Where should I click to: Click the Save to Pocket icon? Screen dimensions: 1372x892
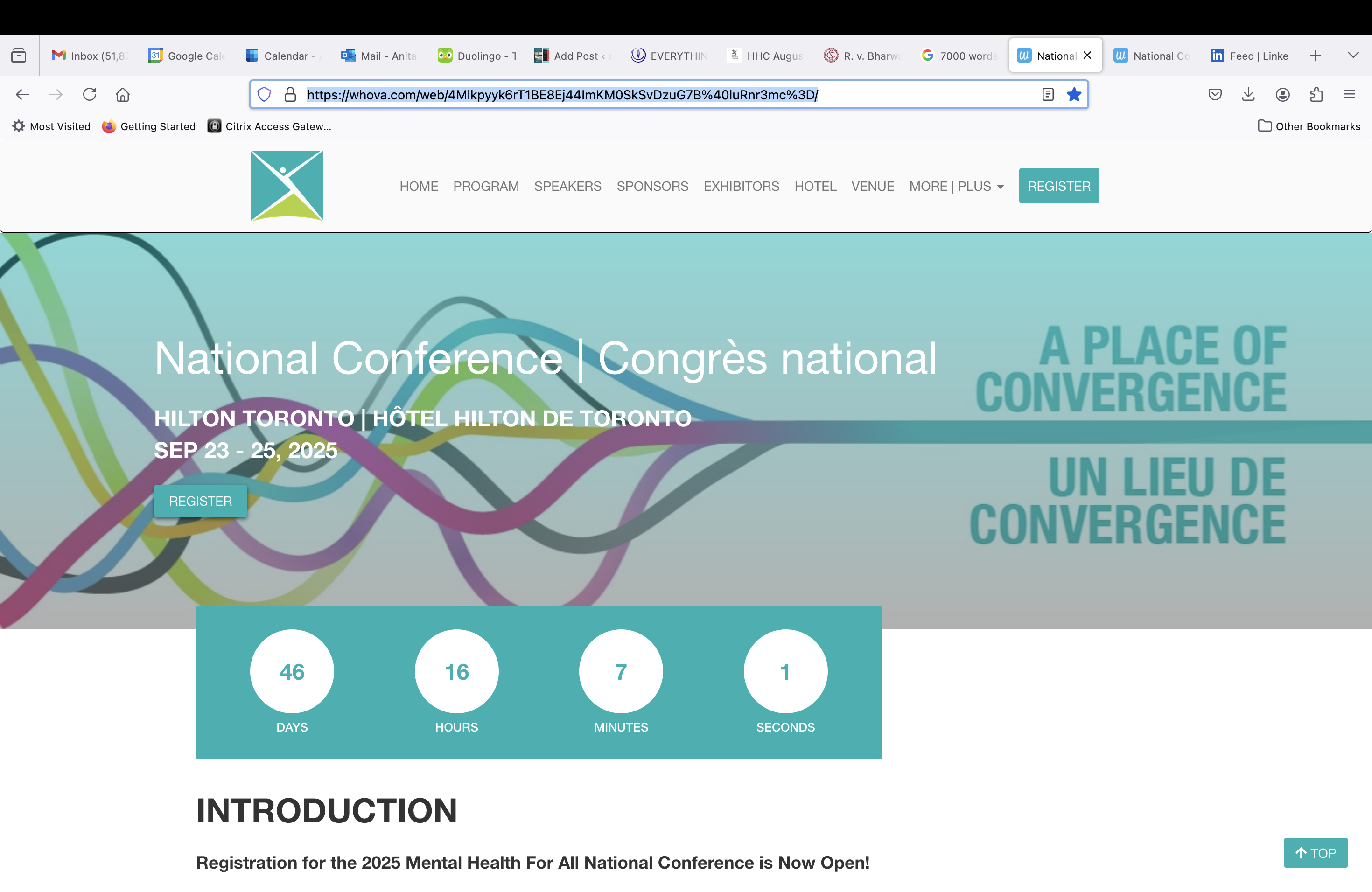pos(1215,95)
